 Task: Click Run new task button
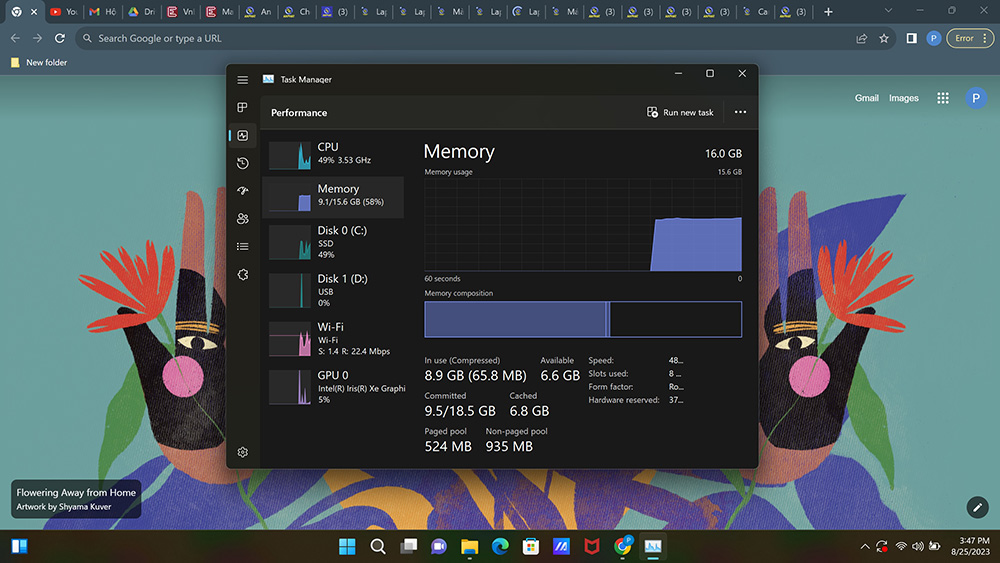coord(680,112)
